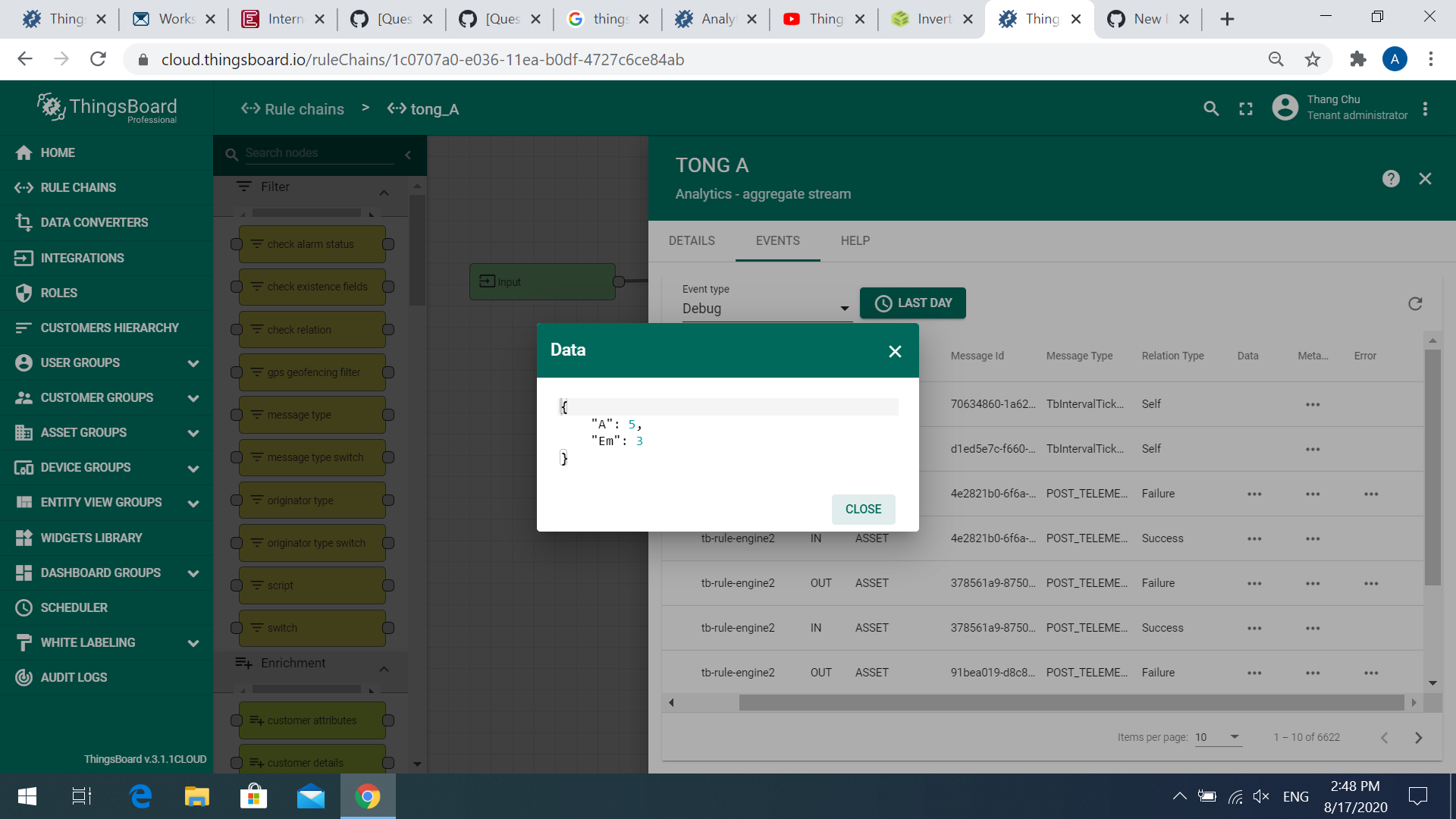
Task: Open the Data Converters section
Action: coord(94,222)
